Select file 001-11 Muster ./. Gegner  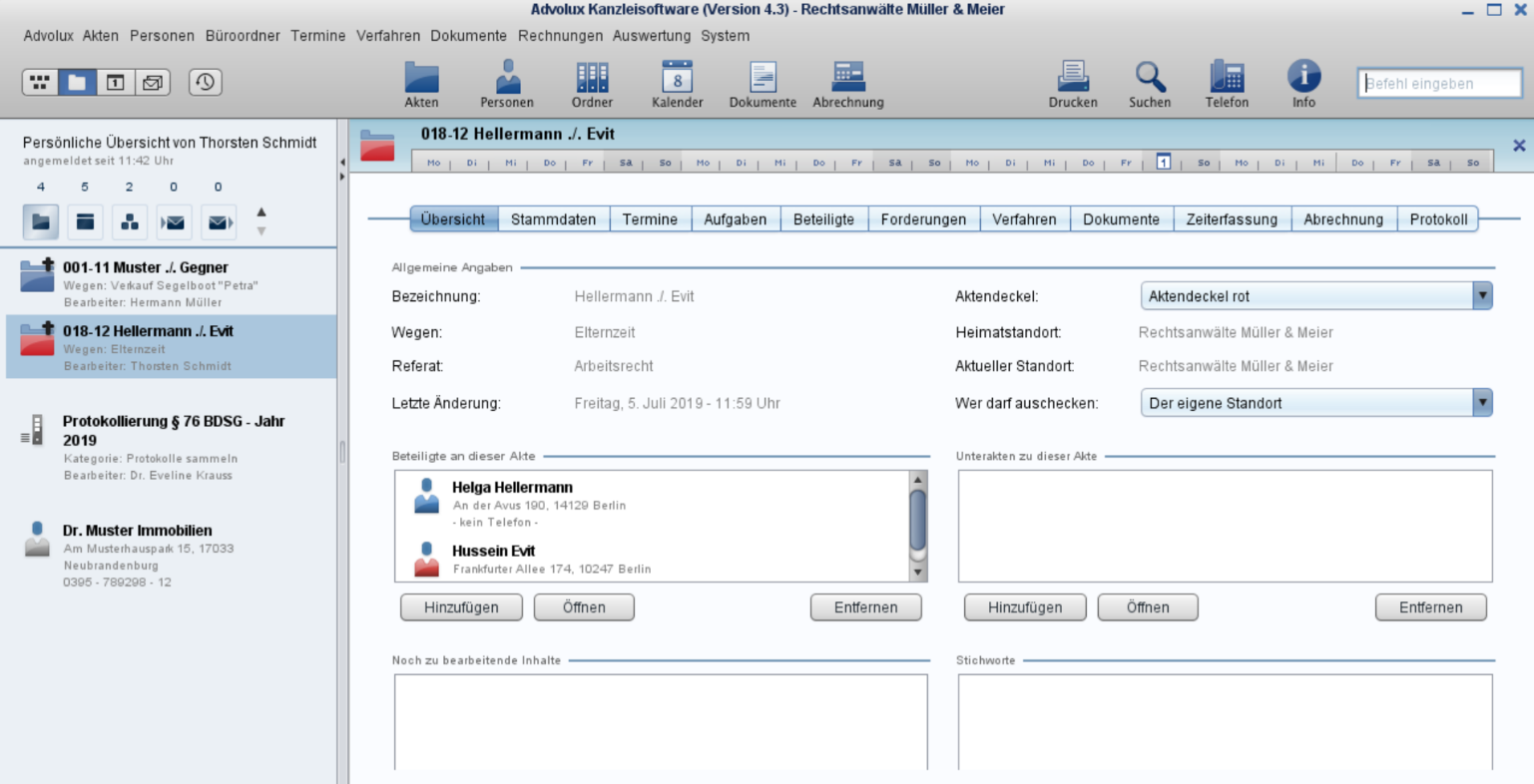[x=172, y=284]
